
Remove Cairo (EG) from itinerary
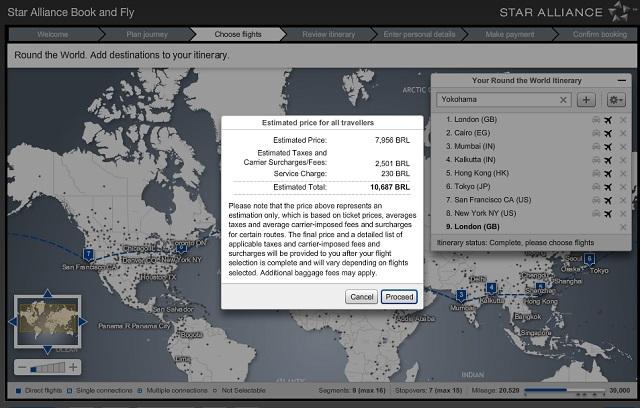point(623,133)
